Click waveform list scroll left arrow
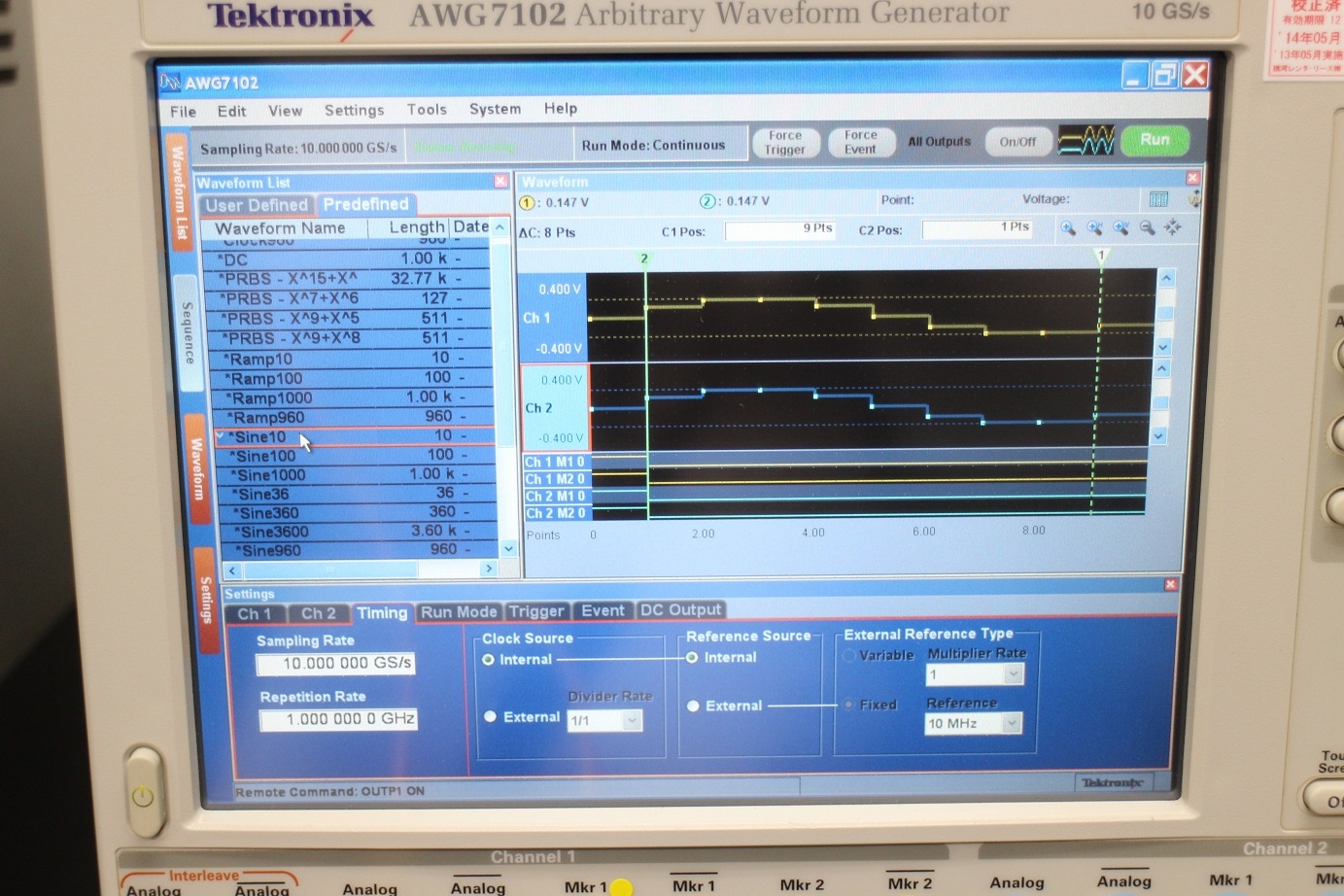 point(231,569)
